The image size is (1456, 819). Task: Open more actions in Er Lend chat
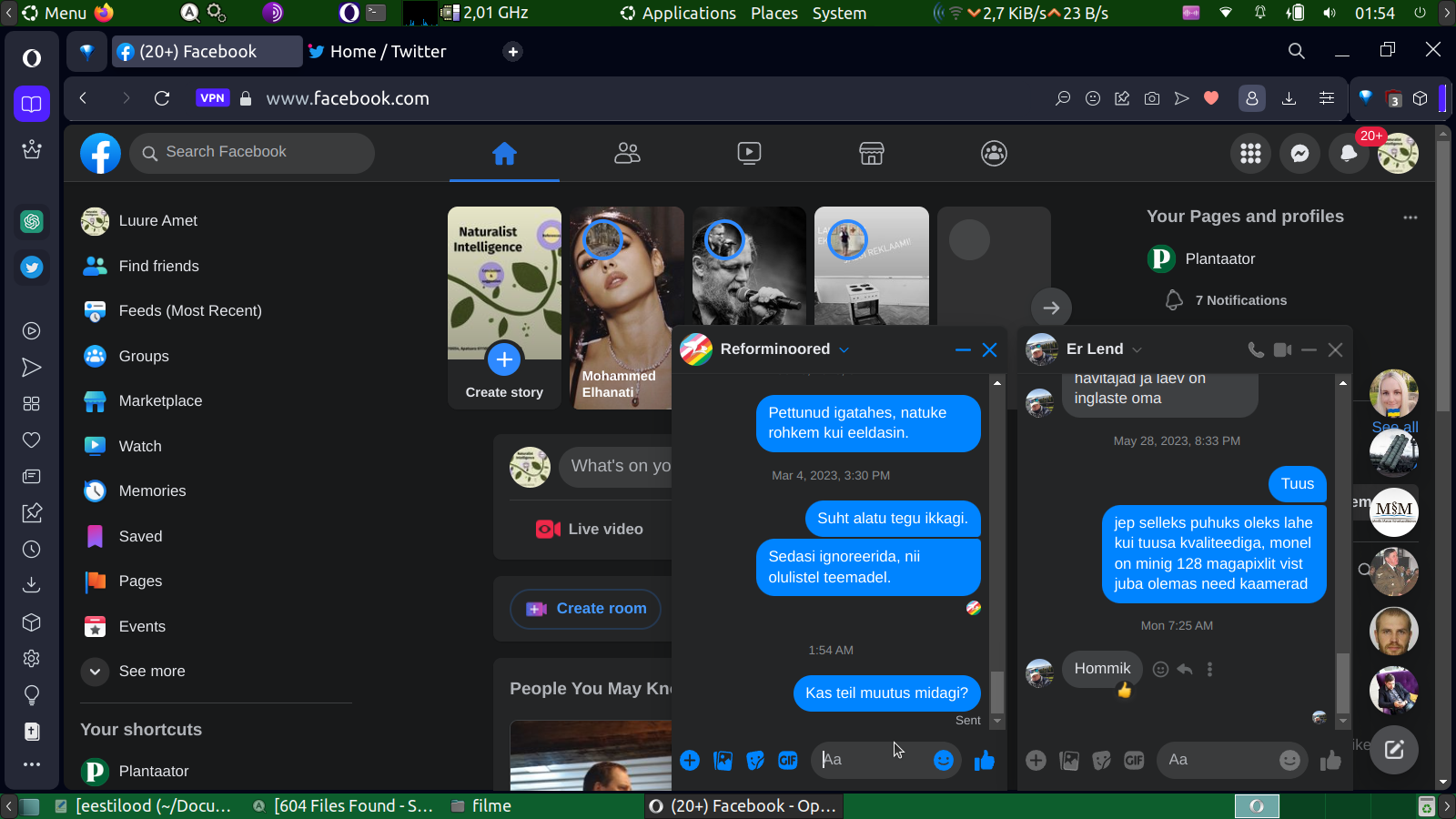tap(1036, 760)
